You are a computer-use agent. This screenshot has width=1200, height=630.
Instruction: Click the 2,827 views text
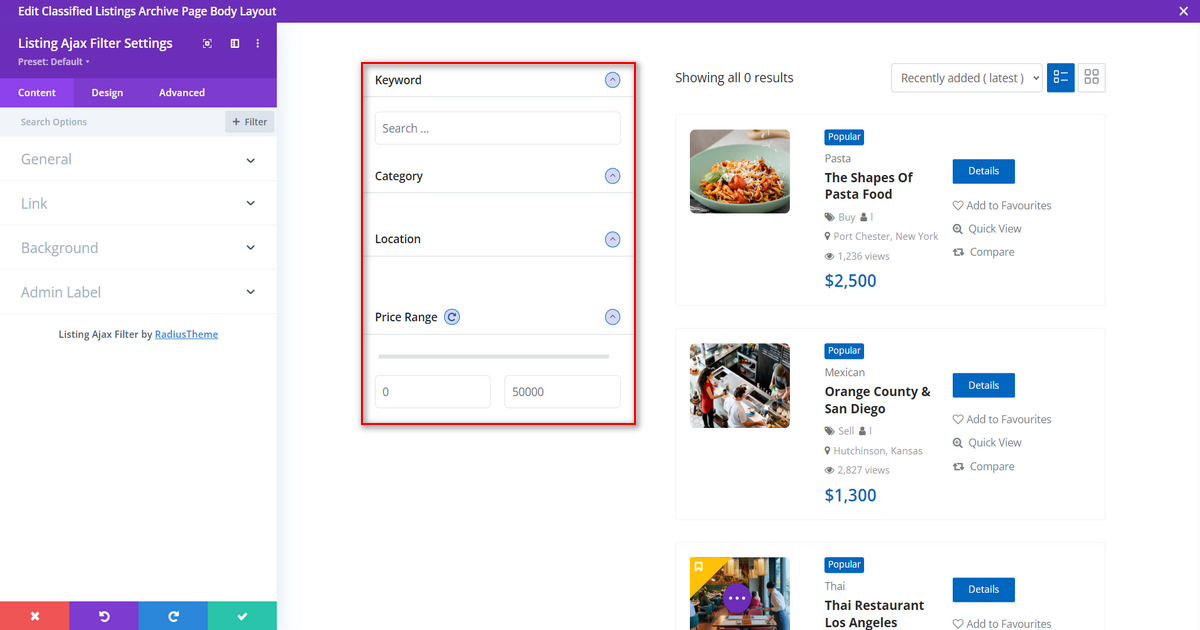pos(857,470)
